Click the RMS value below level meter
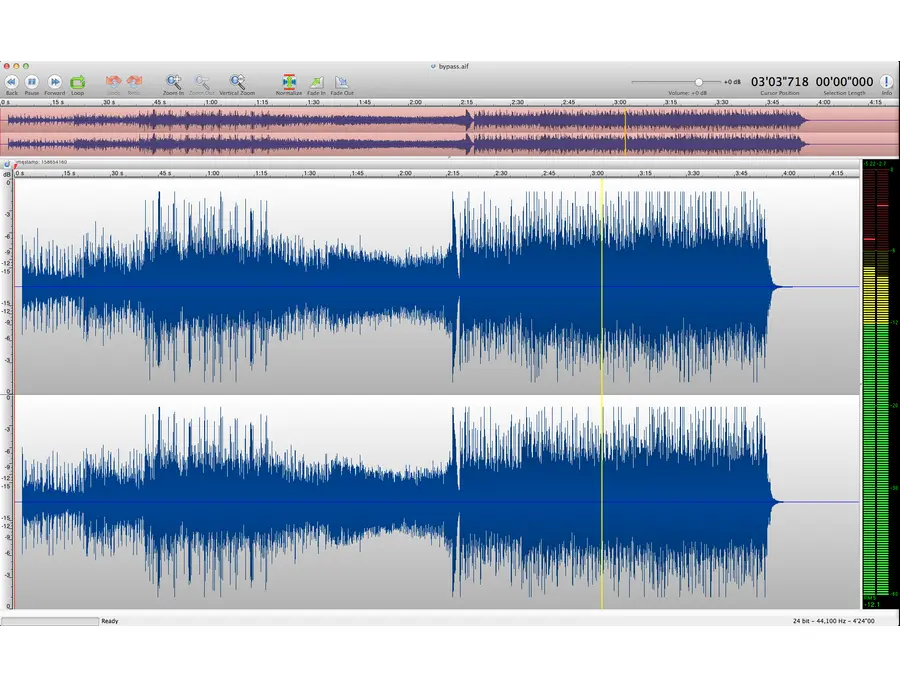 871,602
